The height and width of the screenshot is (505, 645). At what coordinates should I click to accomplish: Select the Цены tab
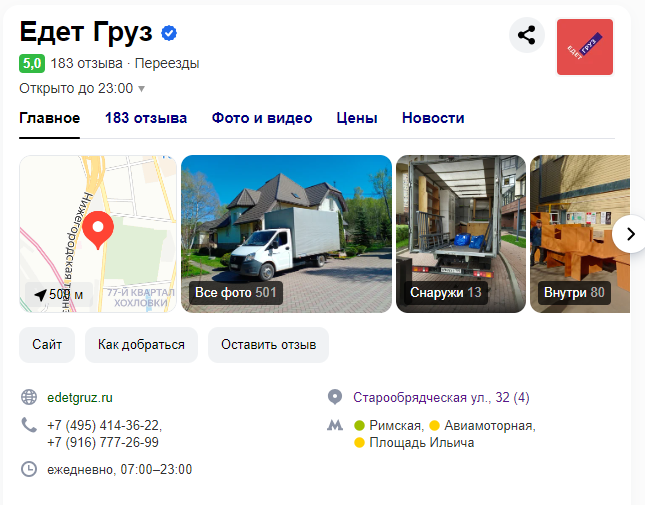357,118
